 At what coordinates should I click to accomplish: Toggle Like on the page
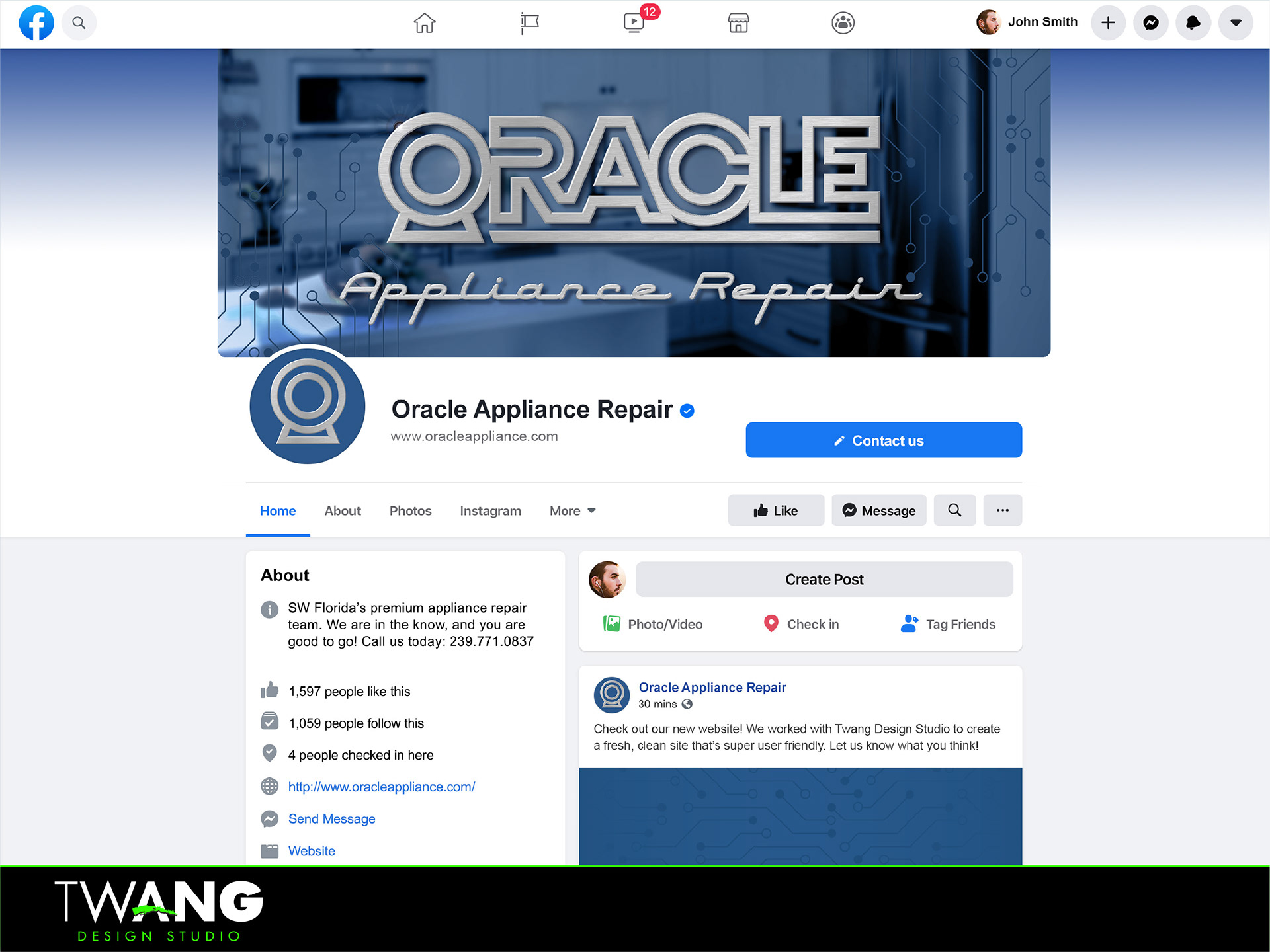pyautogui.click(x=776, y=510)
